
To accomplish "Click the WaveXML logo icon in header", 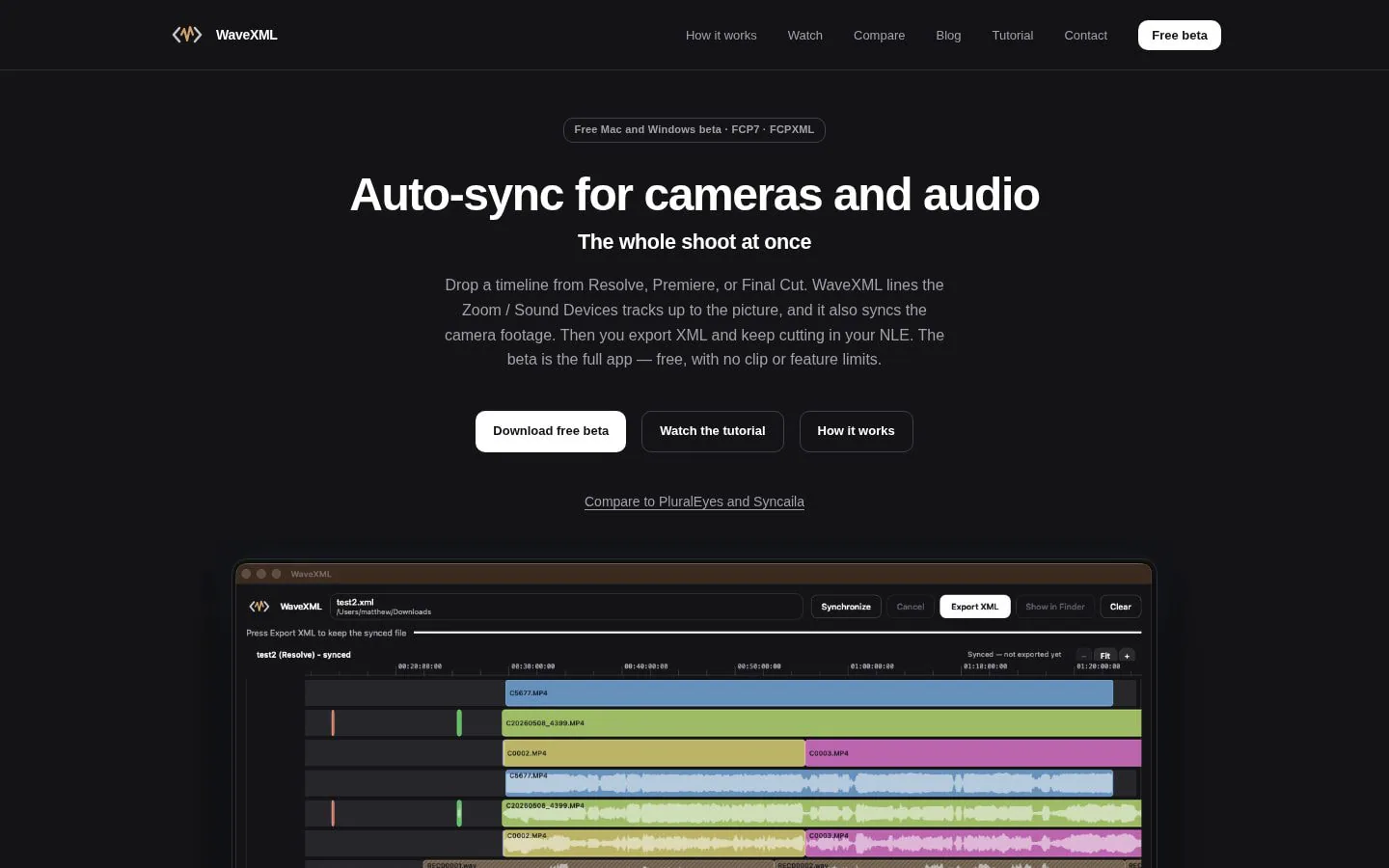I will pos(187,35).
